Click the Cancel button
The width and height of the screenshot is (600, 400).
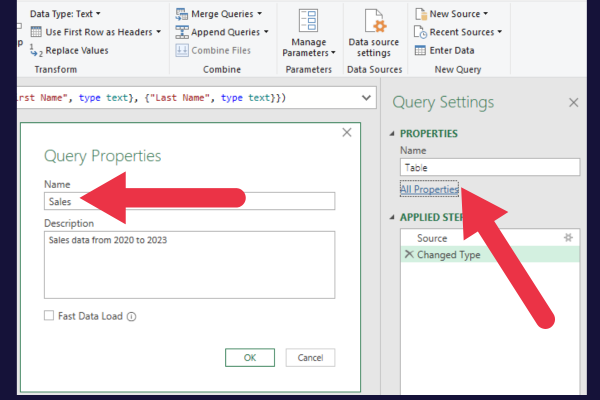click(x=310, y=358)
